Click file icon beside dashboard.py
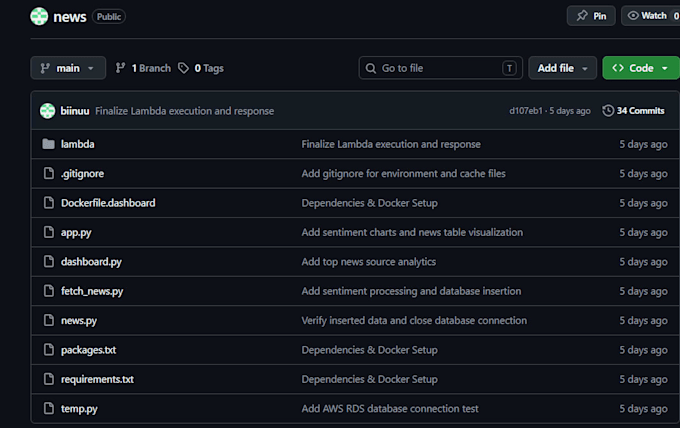 [x=49, y=261]
